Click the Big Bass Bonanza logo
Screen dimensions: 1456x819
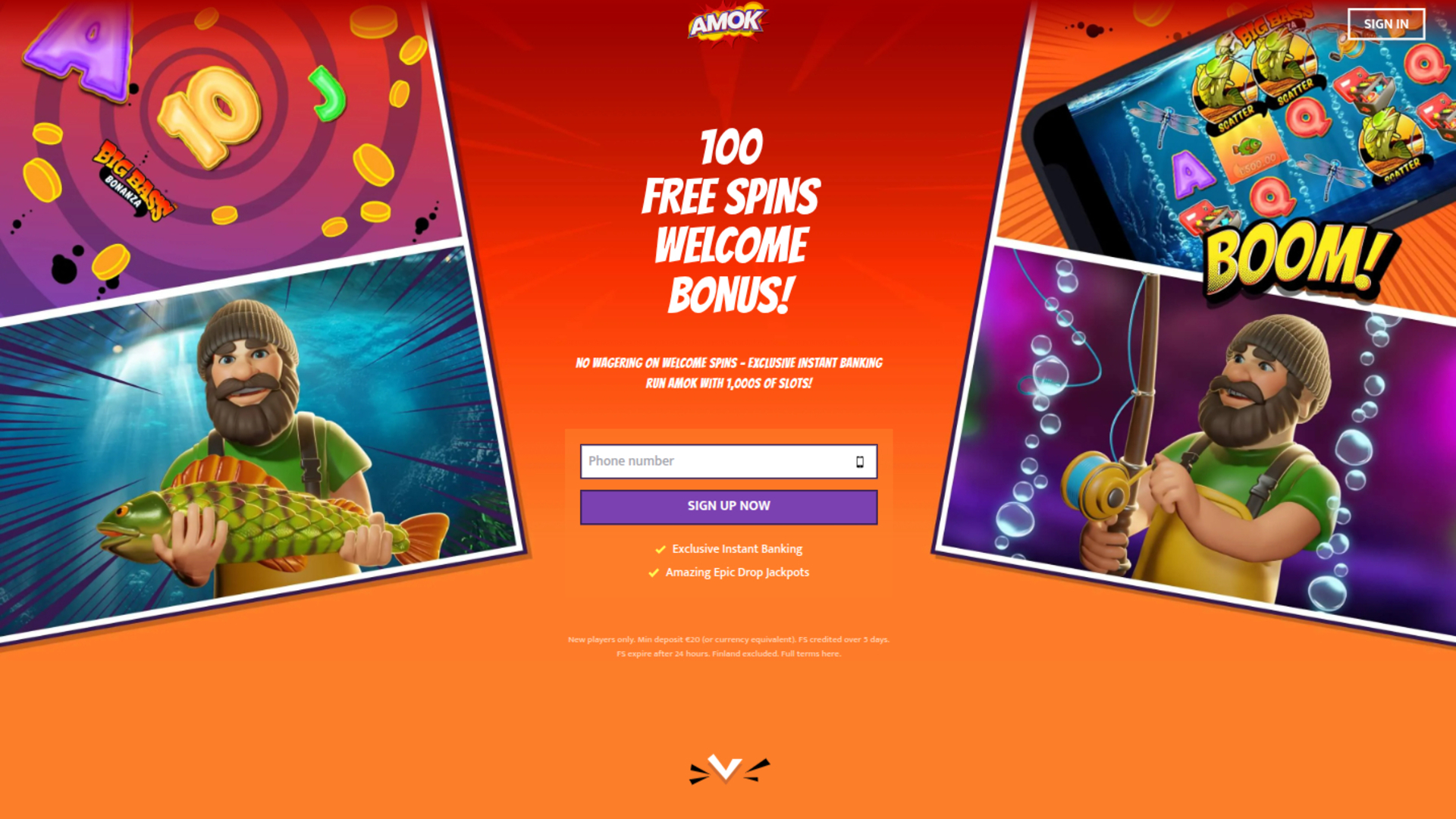(133, 180)
